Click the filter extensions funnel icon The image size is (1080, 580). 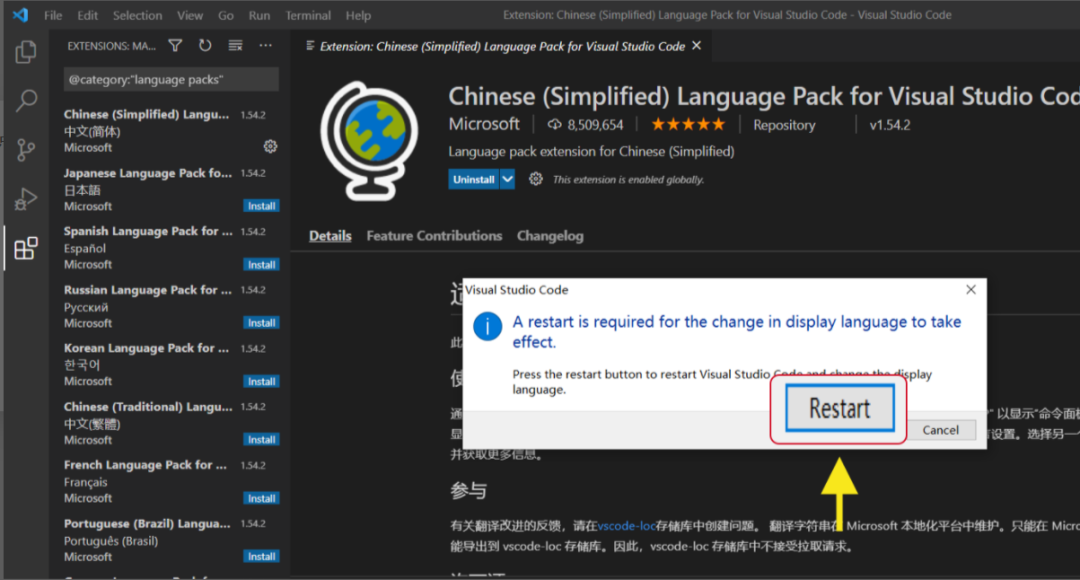[176, 45]
